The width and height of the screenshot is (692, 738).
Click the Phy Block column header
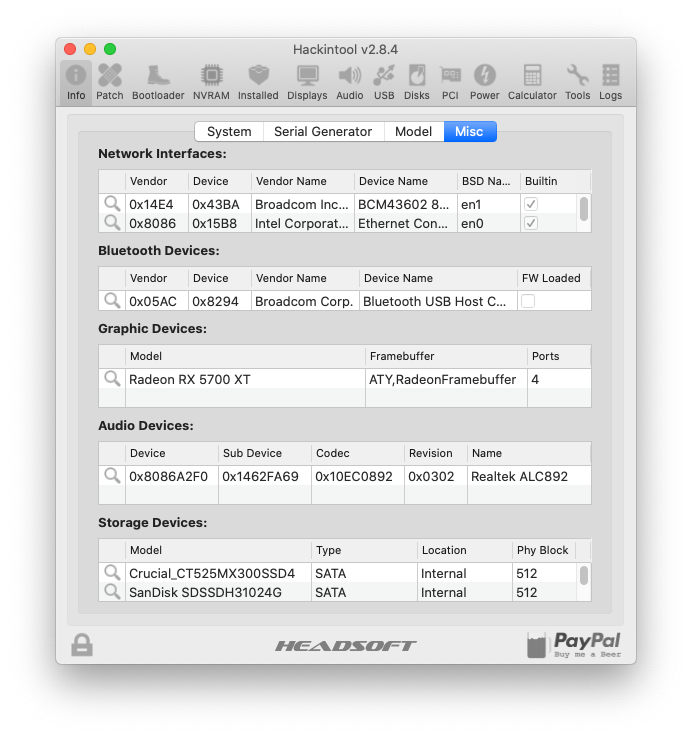point(544,550)
